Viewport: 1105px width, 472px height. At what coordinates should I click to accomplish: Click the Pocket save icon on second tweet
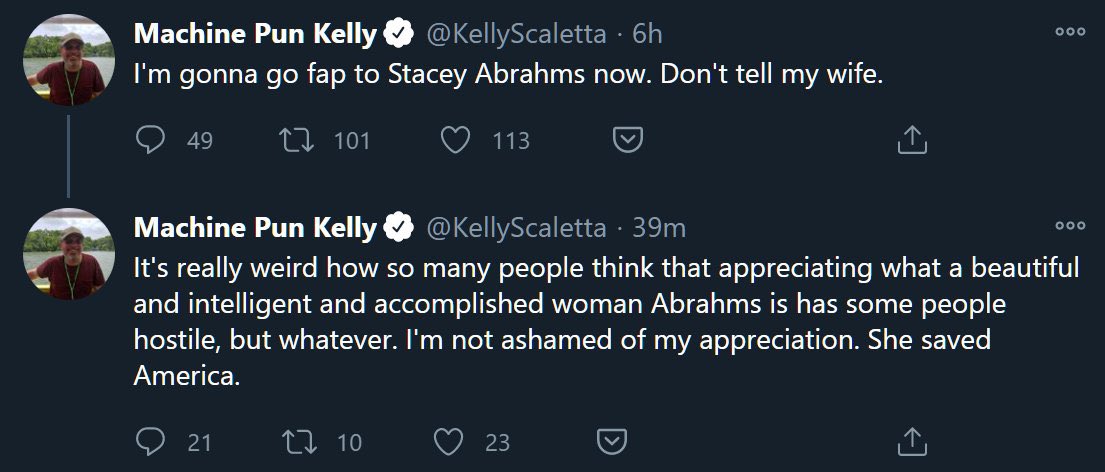611,441
